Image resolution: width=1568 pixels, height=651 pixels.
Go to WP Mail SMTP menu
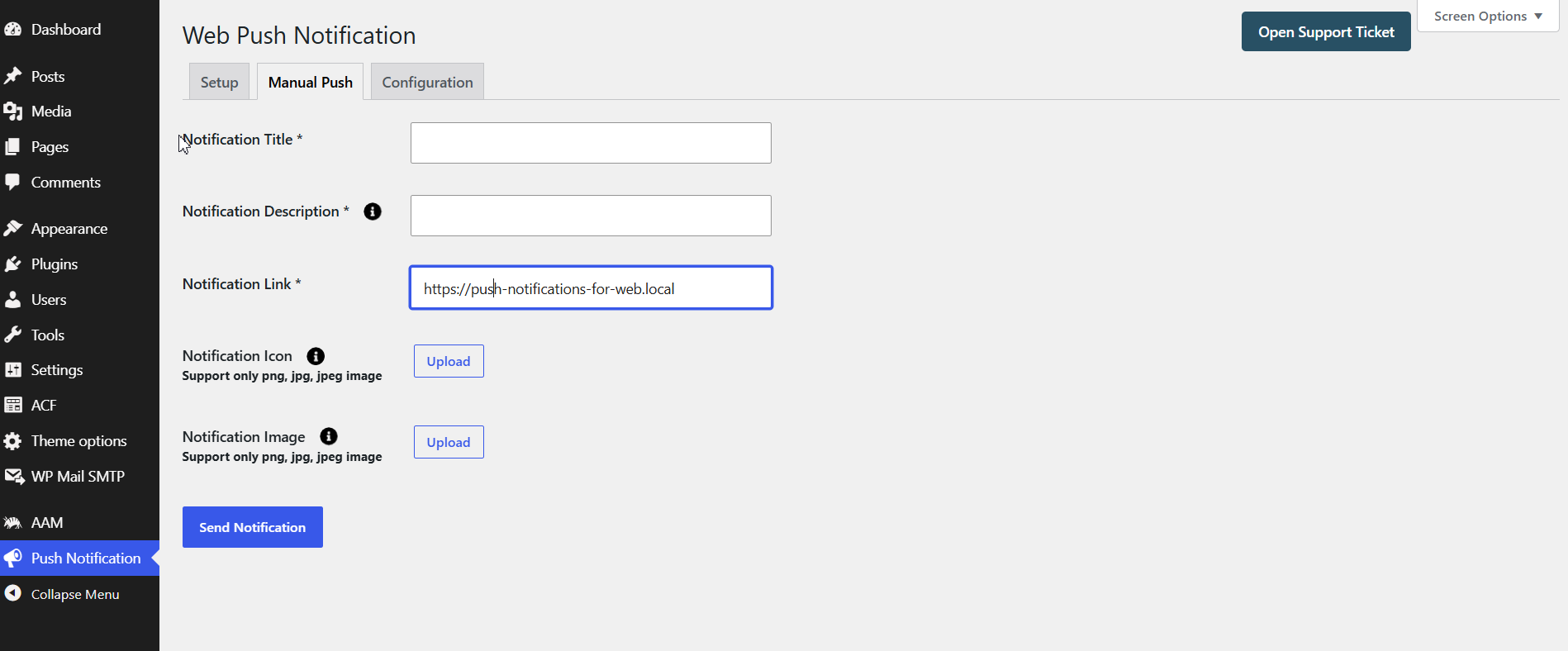(x=79, y=477)
